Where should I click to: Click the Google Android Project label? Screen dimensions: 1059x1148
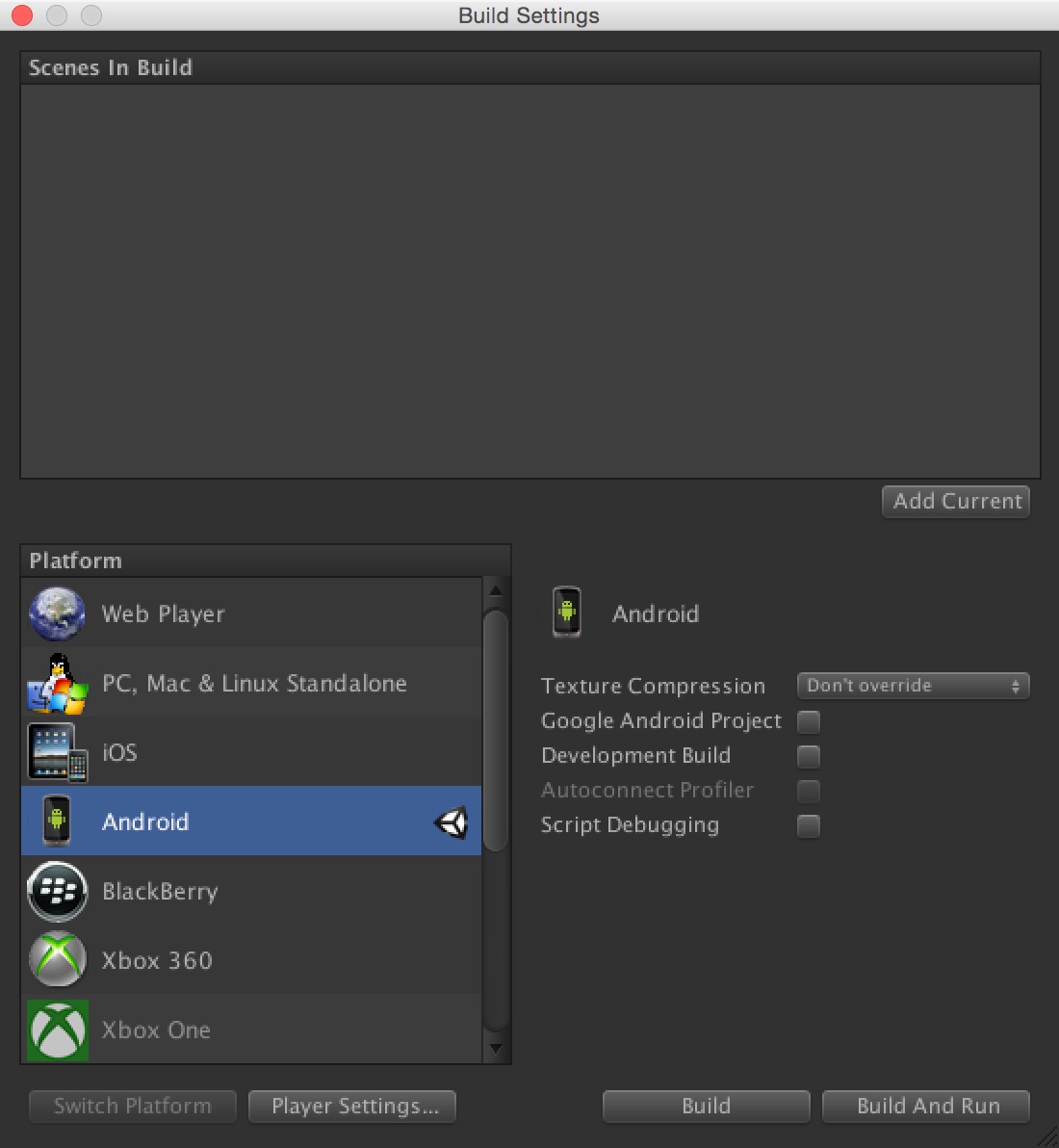660,720
